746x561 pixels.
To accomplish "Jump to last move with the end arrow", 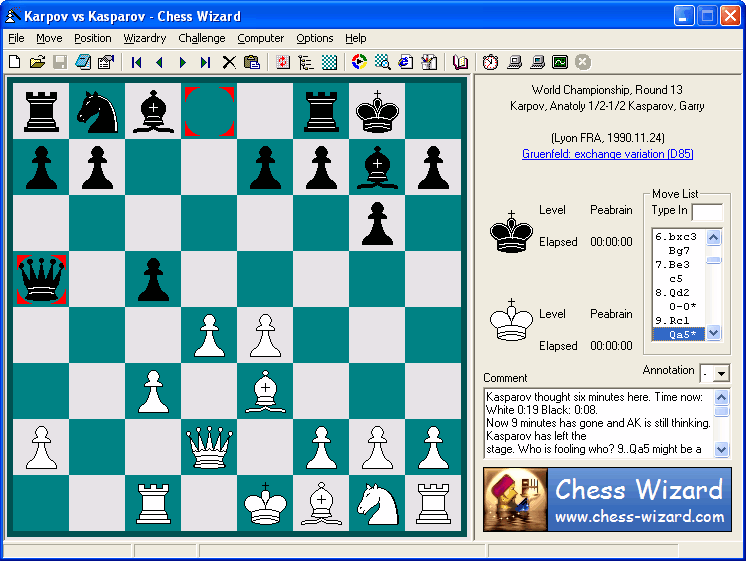I will tap(205, 62).
